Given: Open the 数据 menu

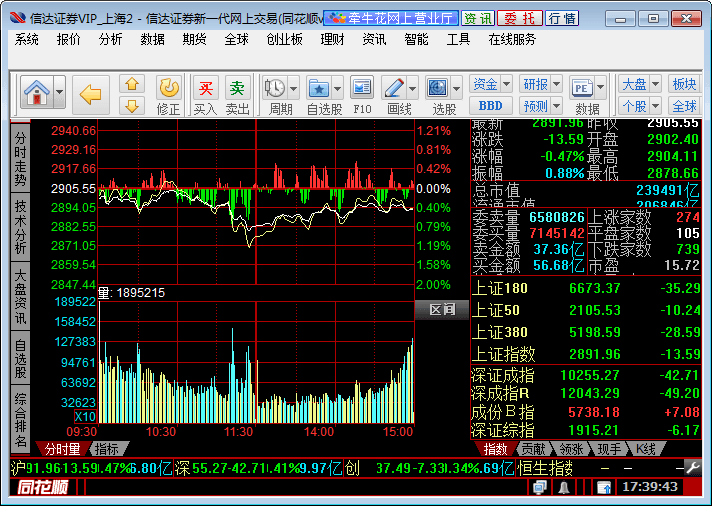Looking at the screenshot, I should point(152,40).
